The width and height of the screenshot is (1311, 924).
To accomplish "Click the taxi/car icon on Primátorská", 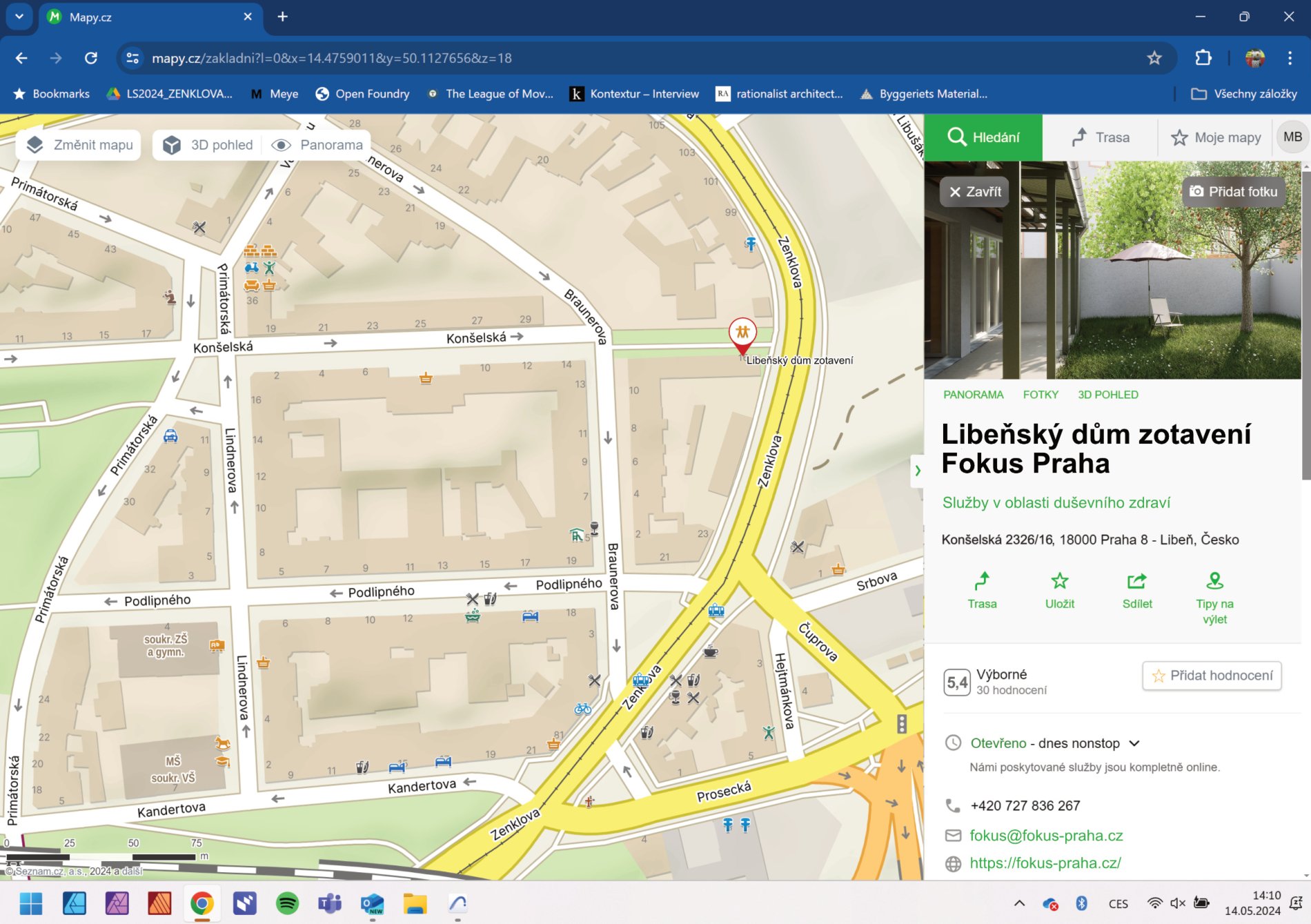I will coord(170,436).
